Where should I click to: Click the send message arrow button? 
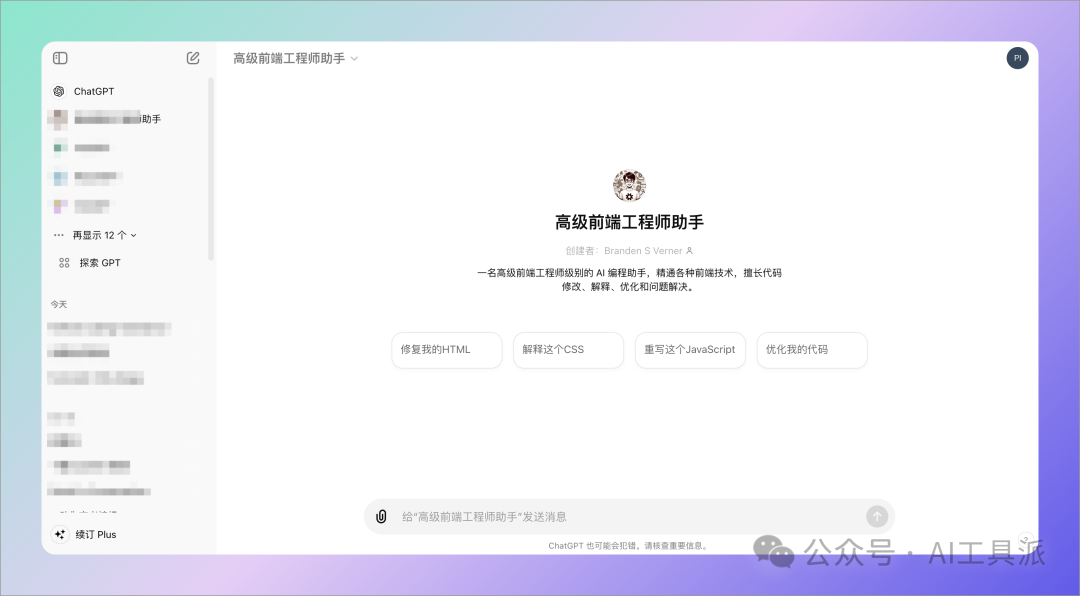(877, 517)
